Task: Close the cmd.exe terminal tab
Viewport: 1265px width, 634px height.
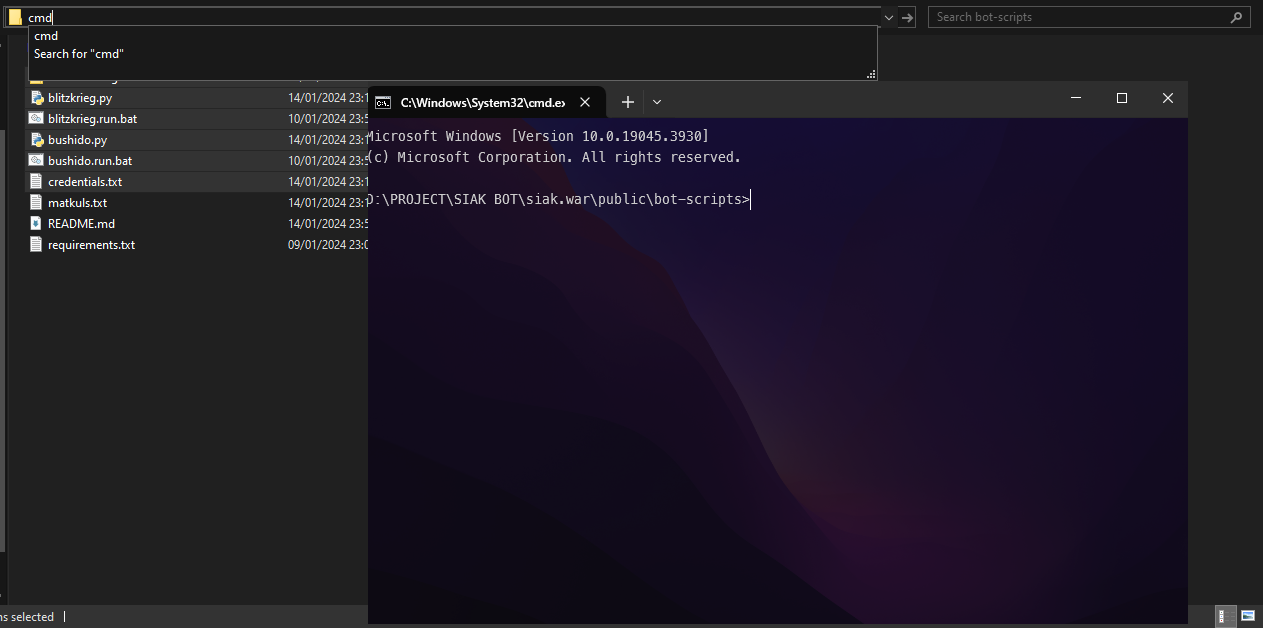Action: (x=586, y=102)
